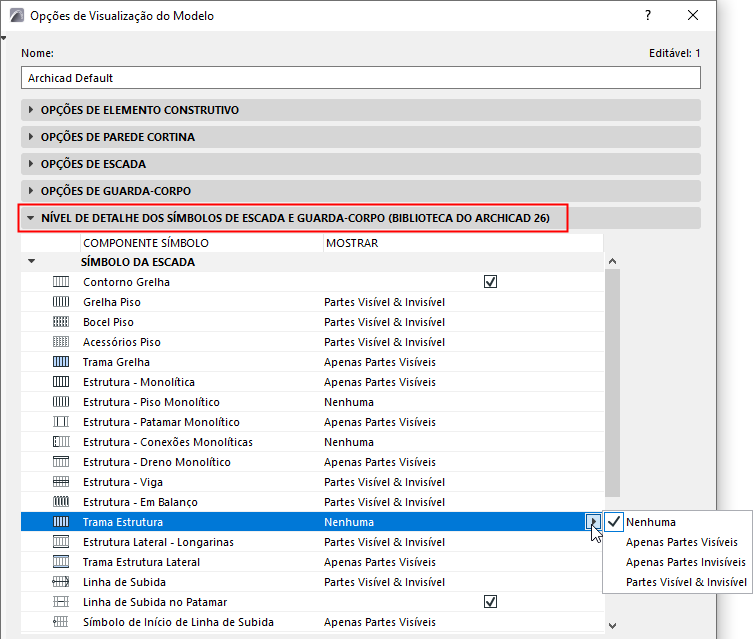753x639 pixels.
Task: Click the Acessórios Piso symbol icon
Action: pos(61,342)
